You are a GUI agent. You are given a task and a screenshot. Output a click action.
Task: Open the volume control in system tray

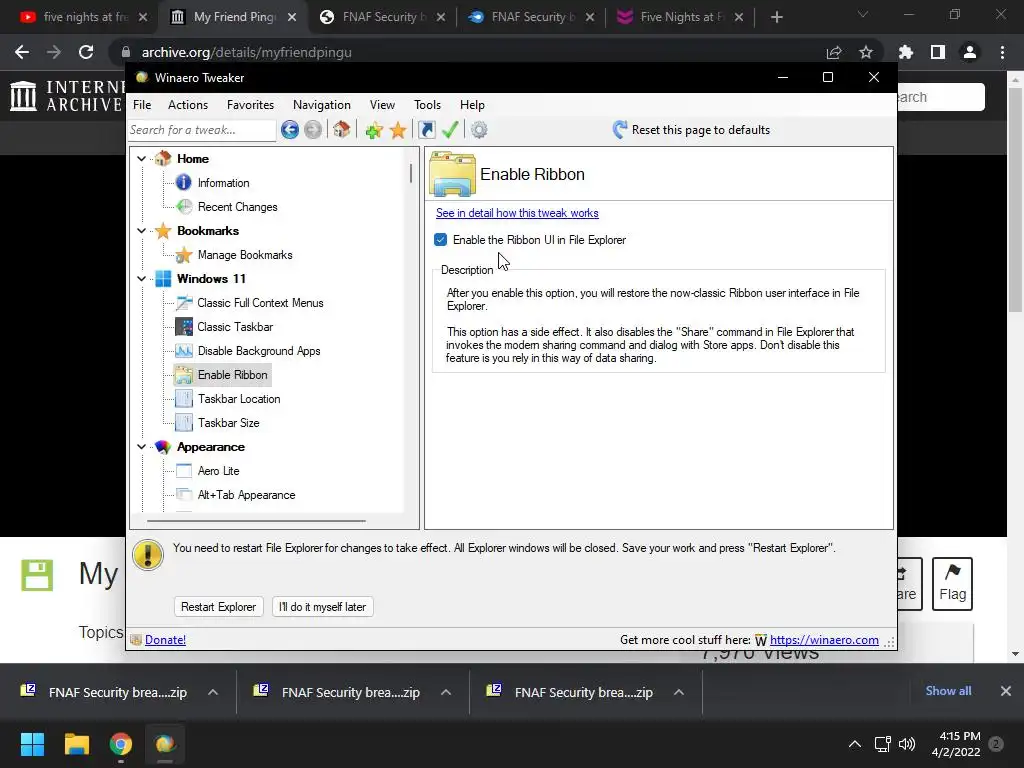point(906,743)
